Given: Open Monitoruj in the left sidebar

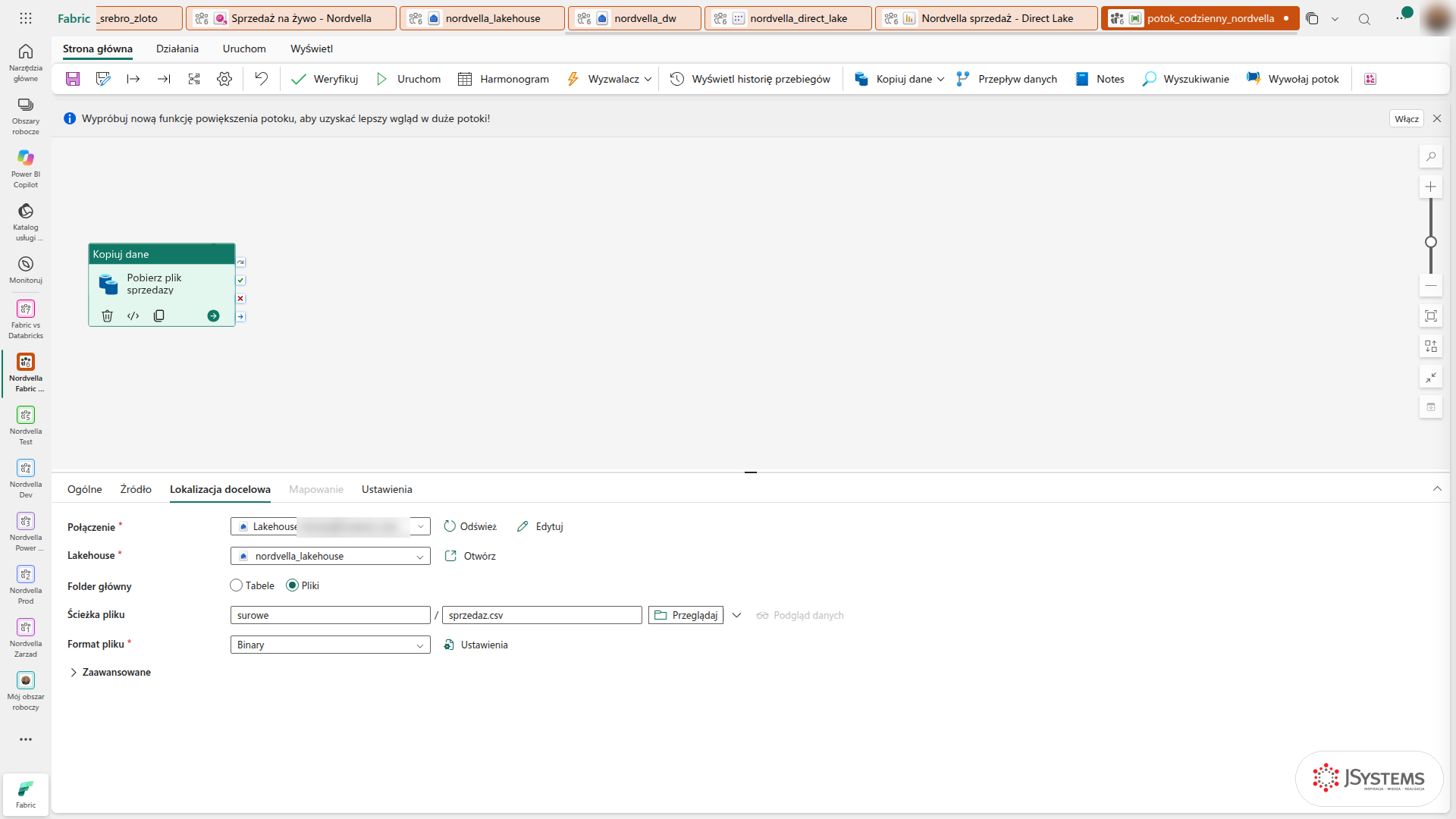Looking at the screenshot, I should tap(26, 269).
